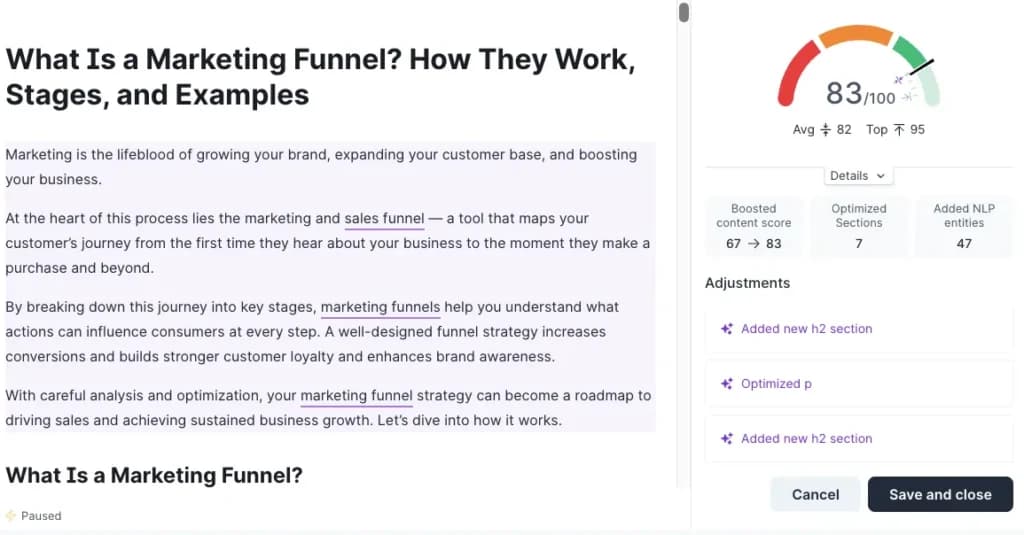Click the Cancel button
1024x535 pixels.
[x=815, y=494]
